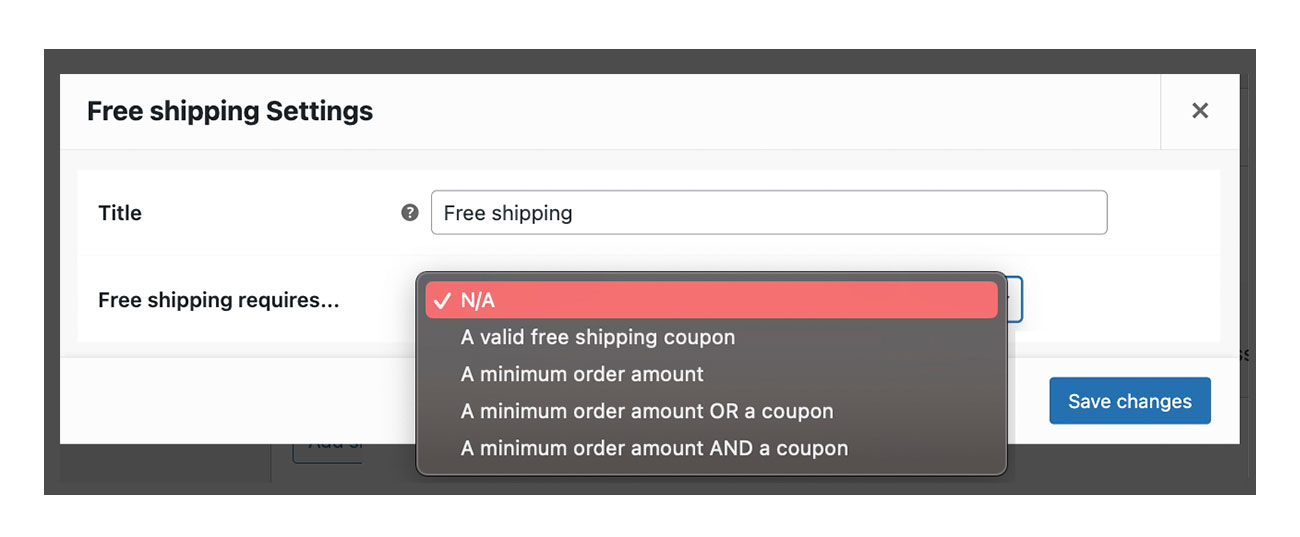This screenshot has width=1300, height=537.
Task: Click the Free shipping Settings heading
Action: pos(230,111)
